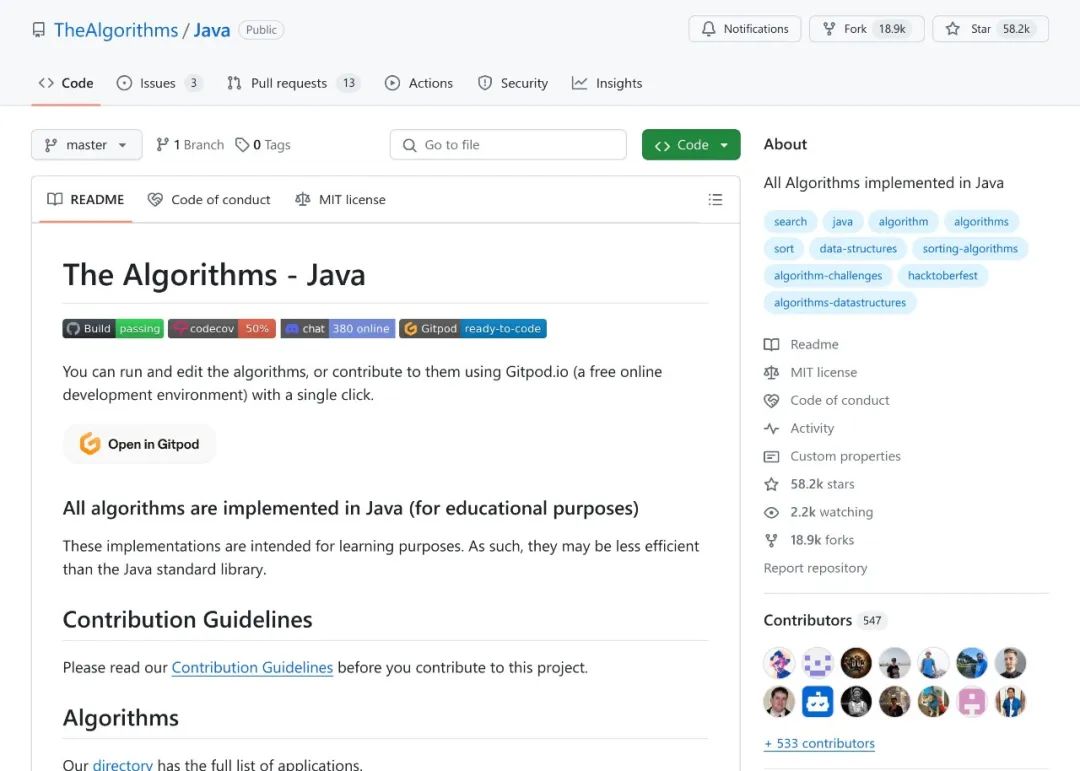The height and width of the screenshot is (771, 1080).
Task: Select Code of conduct tab in file panel
Action: [209, 200]
